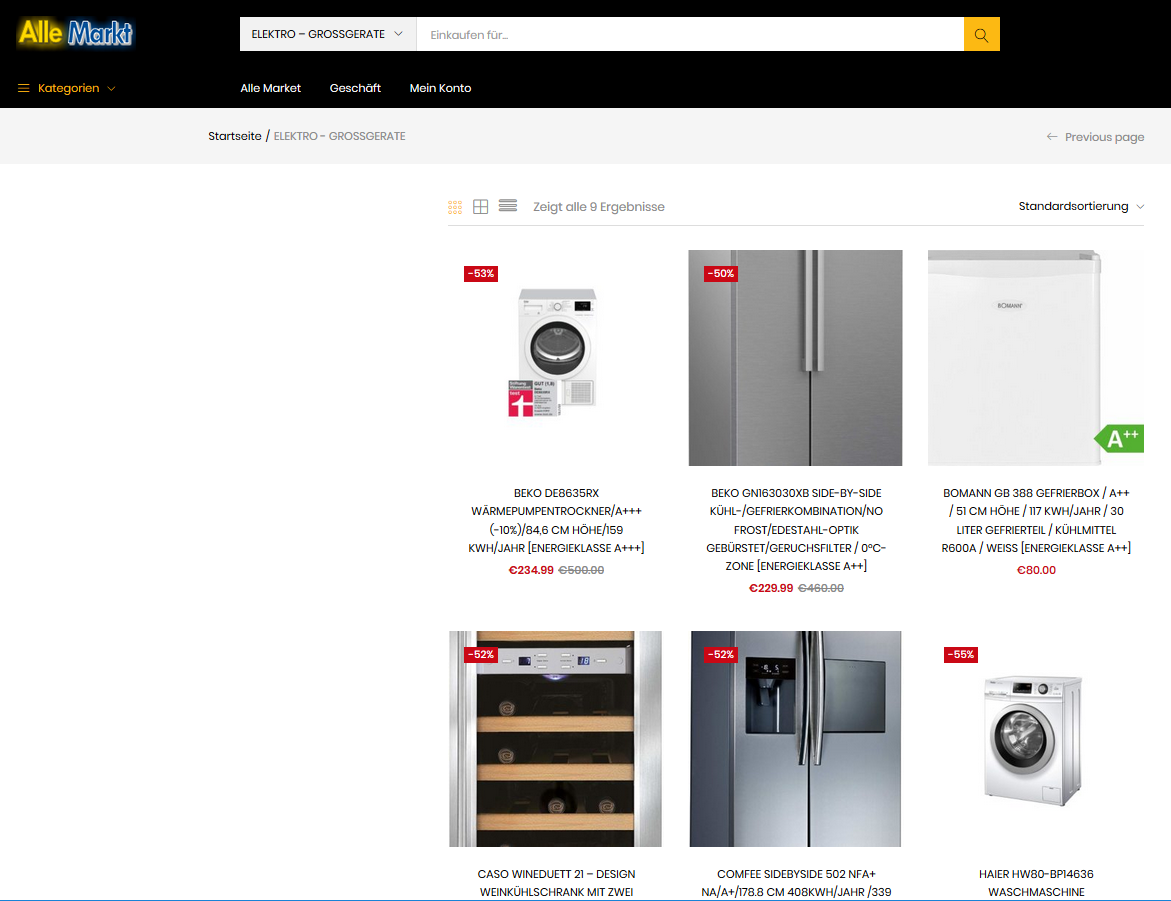Screen dimensions: 1171x901
Task: Open the Geschäft menu item
Action: coord(355,88)
